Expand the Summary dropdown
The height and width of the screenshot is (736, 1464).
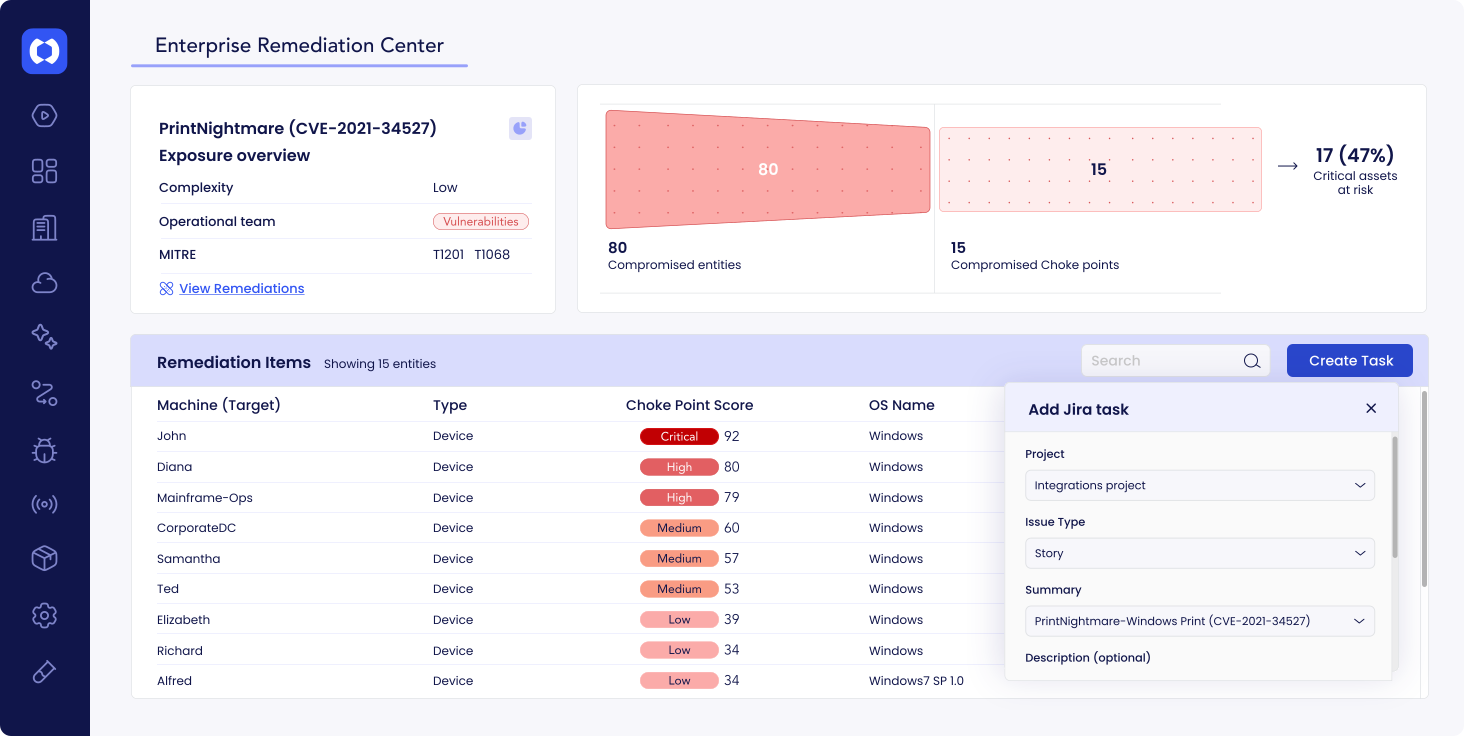coord(1199,621)
